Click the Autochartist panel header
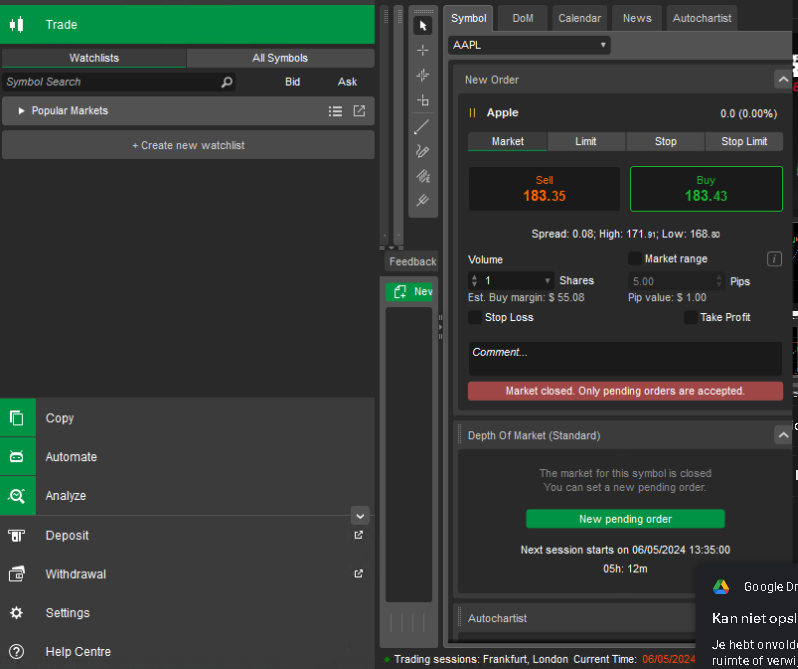This screenshot has height=669, width=798. pos(575,618)
